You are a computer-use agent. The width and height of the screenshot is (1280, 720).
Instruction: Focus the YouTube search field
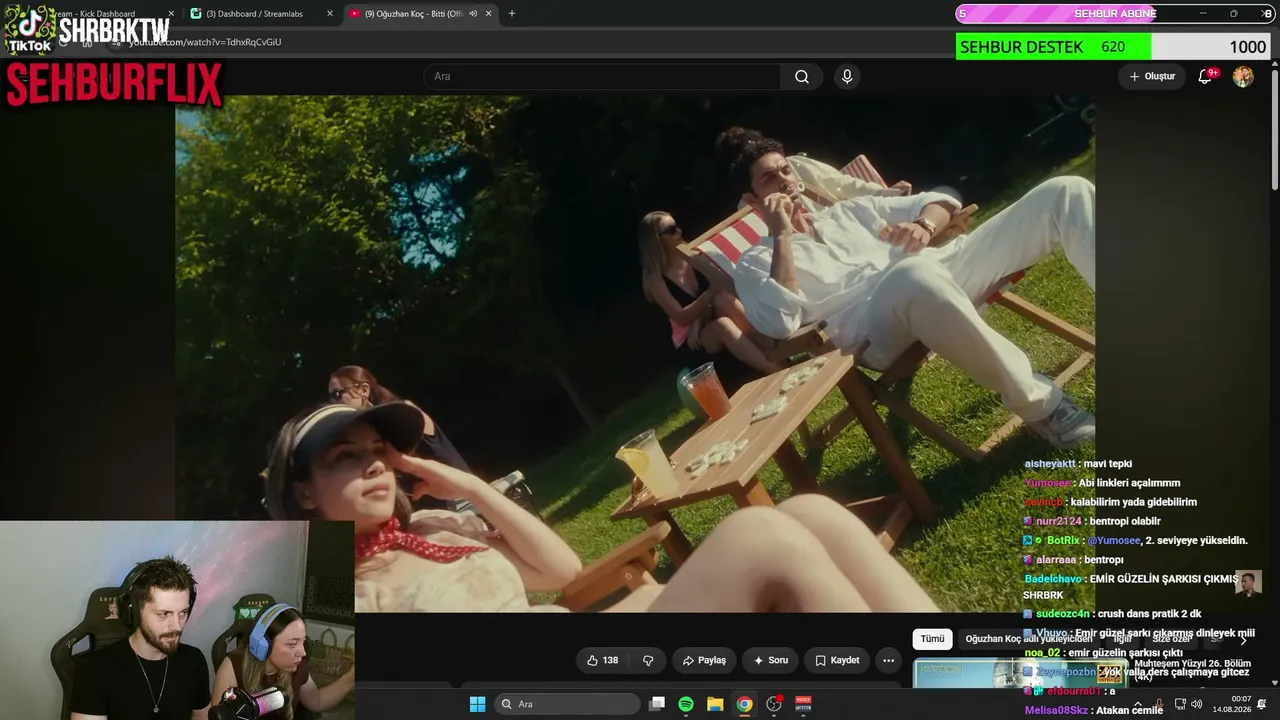603,77
